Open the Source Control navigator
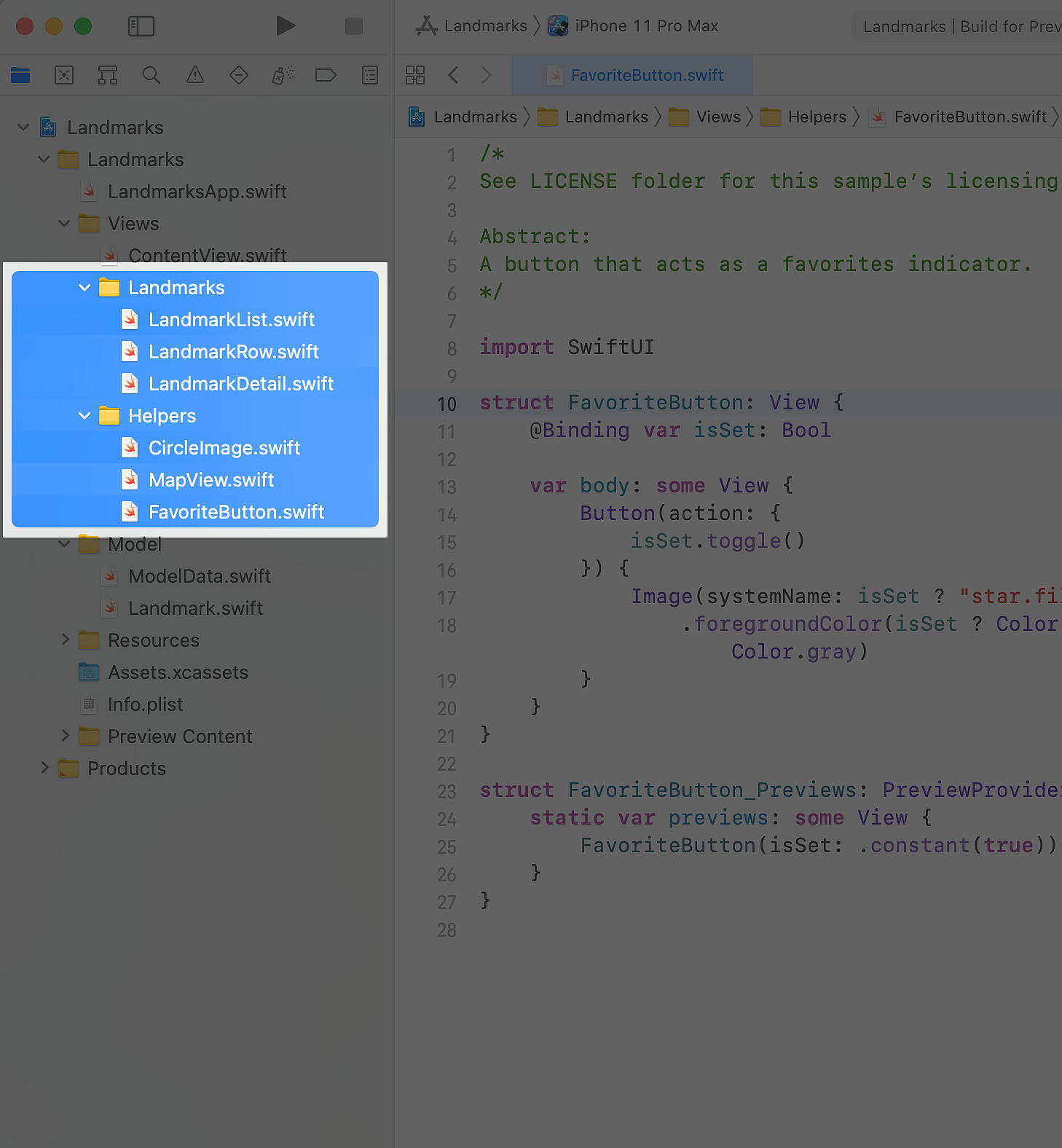This screenshot has width=1062, height=1148. 64,75
